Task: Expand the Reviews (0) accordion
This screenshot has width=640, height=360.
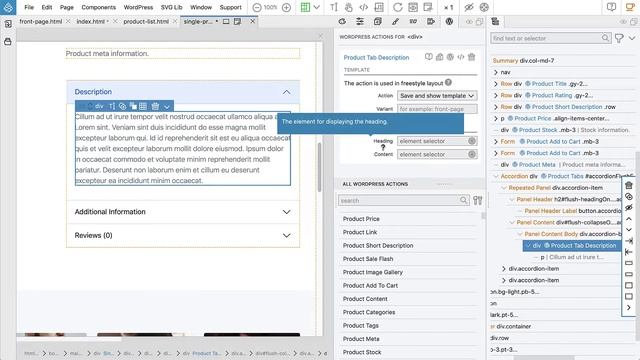Action: click(183, 236)
